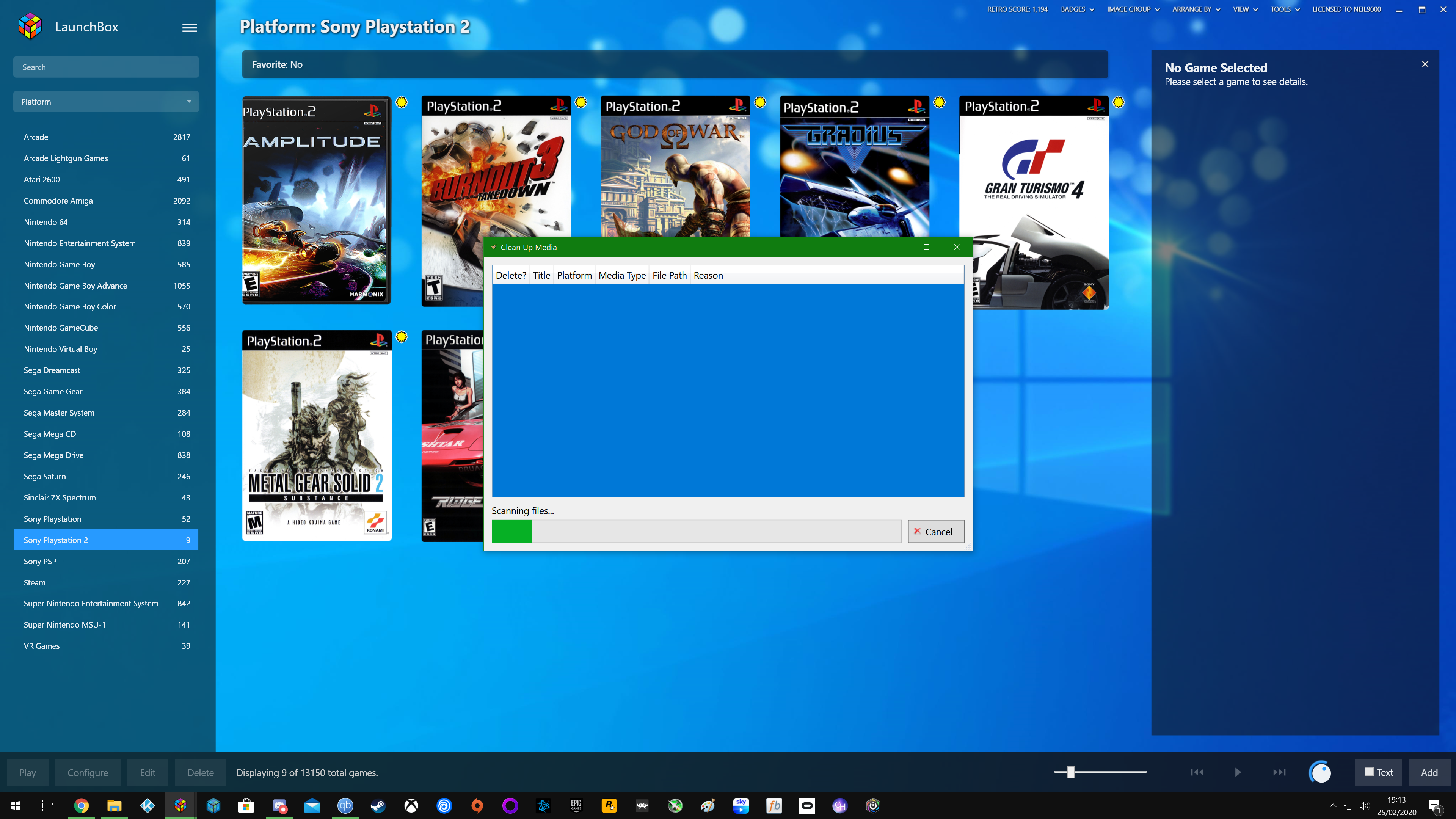
Task: Select the Arcade platform
Action: pos(106,137)
